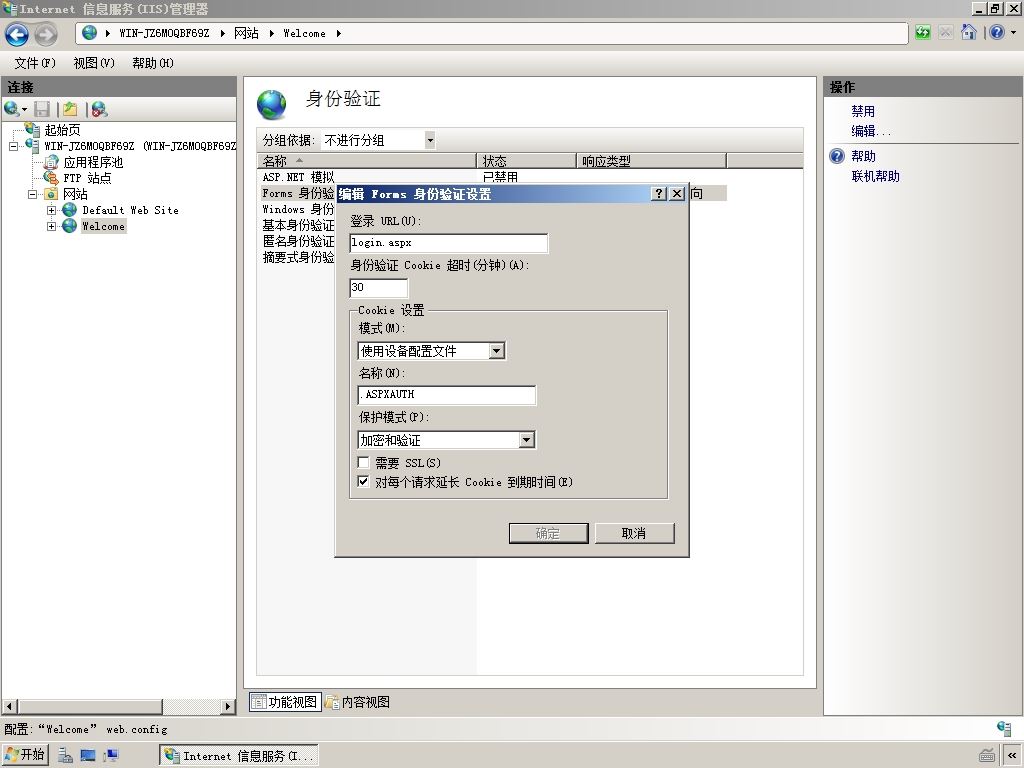The height and width of the screenshot is (768, 1024).
Task: Click the help icon in Actions pane
Action: (837, 156)
